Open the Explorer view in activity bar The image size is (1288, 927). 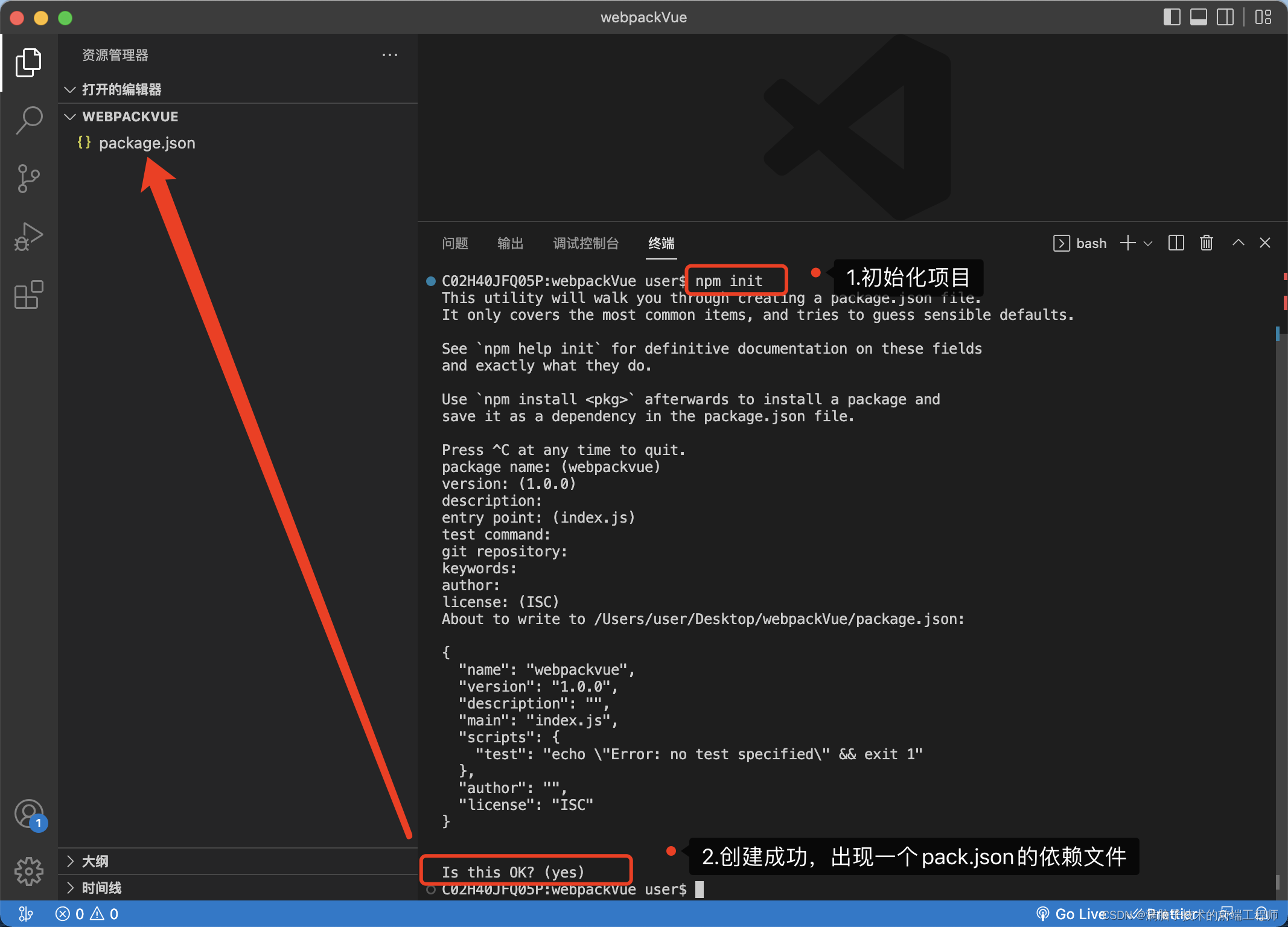pyautogui.click(x=28, y=62)
